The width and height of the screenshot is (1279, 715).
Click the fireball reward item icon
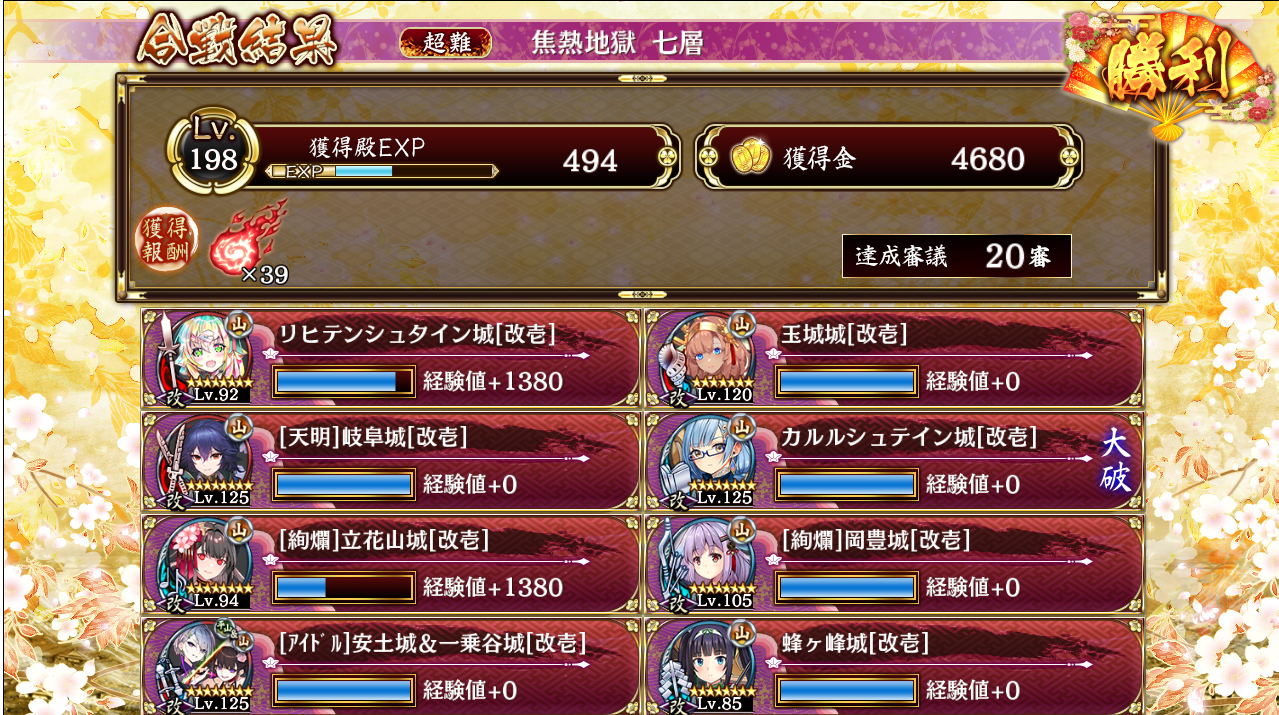click(x=246, y=240)
